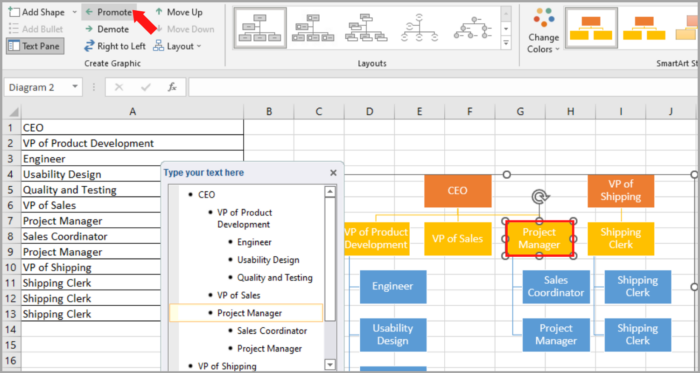
Task: Click the Select All corner triangle
Action: [13, 112]
